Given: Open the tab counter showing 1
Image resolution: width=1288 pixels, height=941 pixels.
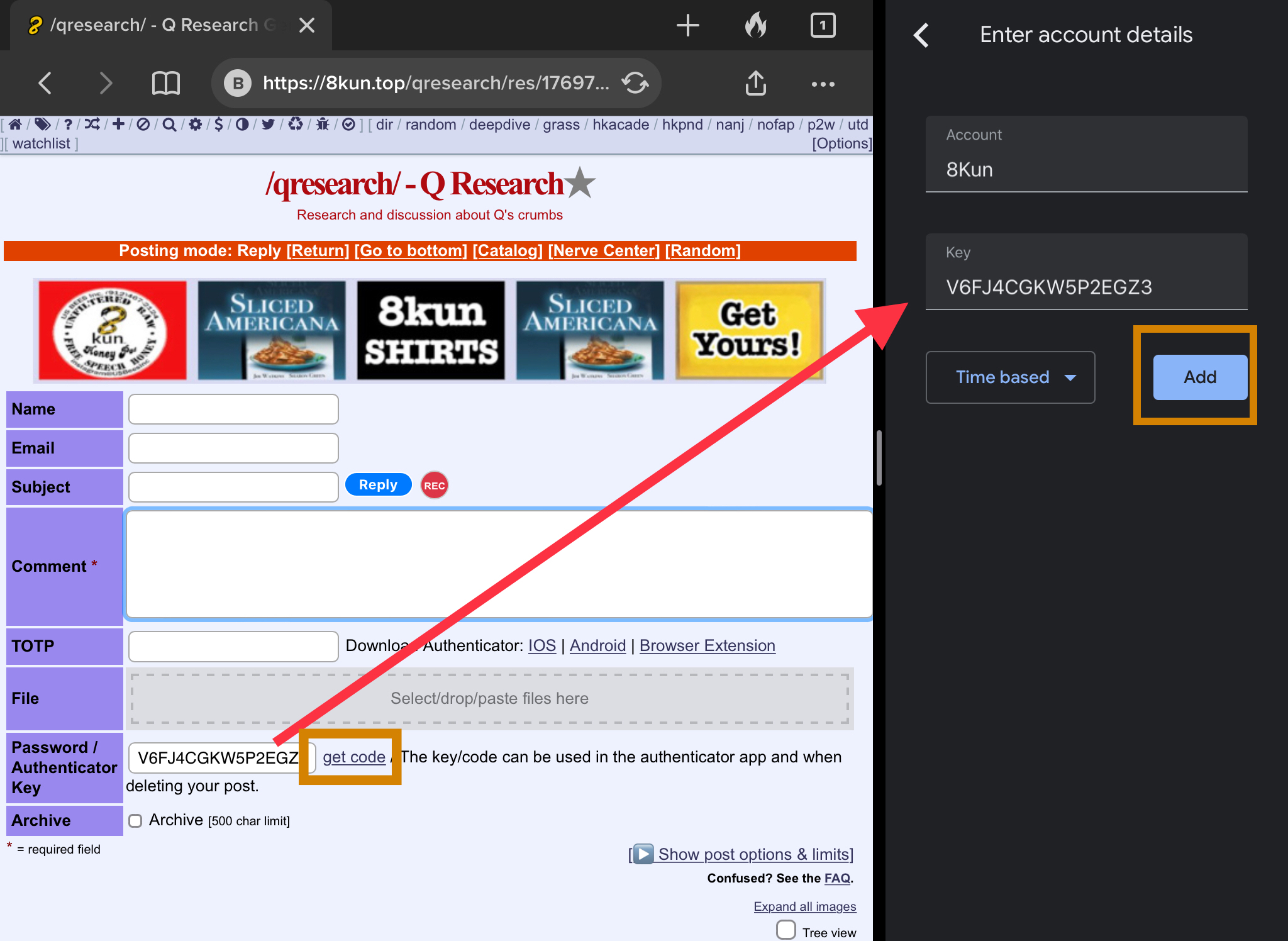Looking at the screenshot, I should tap(823, 25).
